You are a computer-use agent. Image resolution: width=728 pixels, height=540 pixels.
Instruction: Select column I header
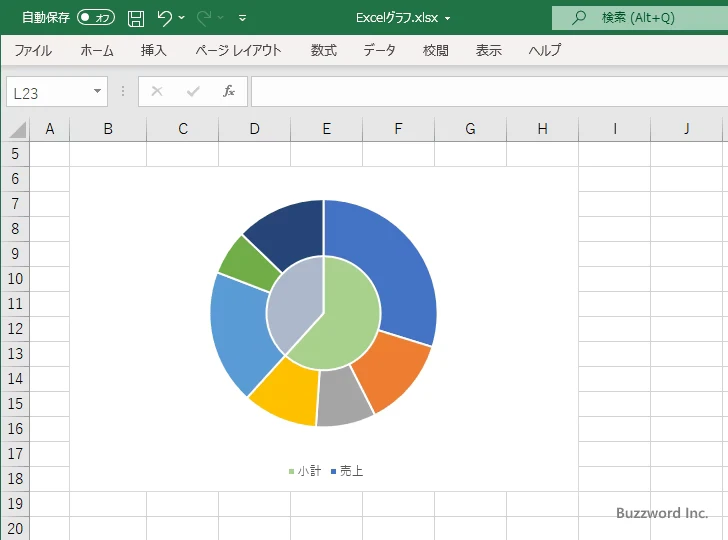pyautogui.click(x=615, y=129)
